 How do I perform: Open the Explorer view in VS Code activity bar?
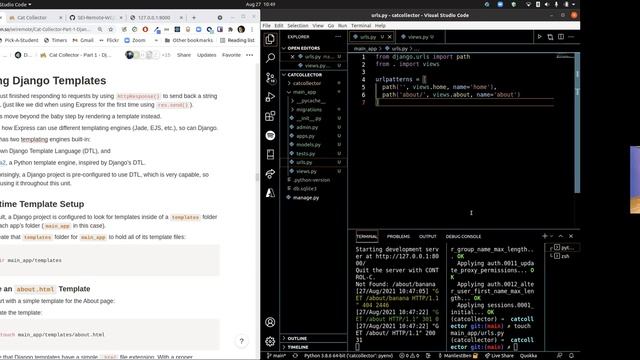(270, 39)
